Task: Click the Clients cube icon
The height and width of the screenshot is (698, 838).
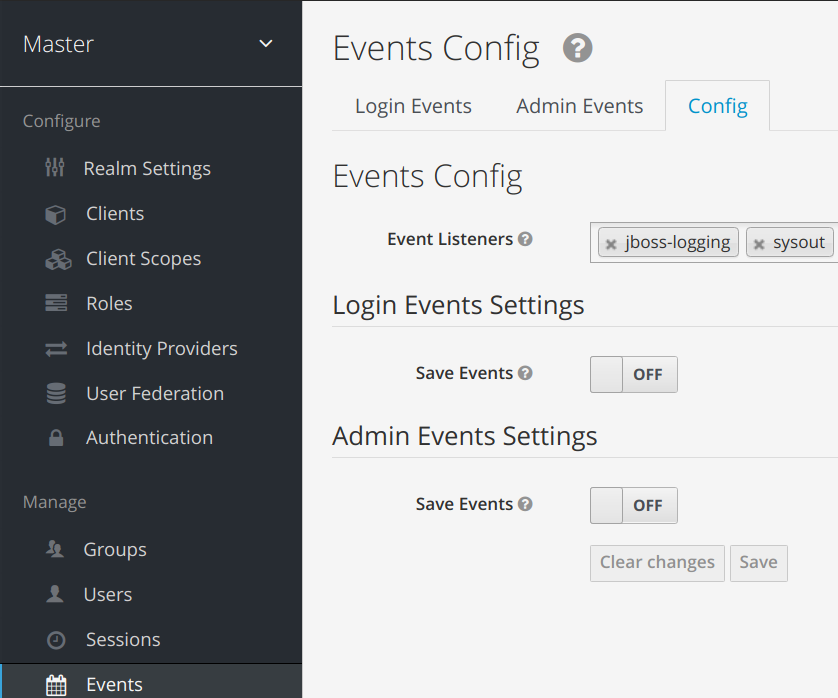Action: (x=56, y=214)
